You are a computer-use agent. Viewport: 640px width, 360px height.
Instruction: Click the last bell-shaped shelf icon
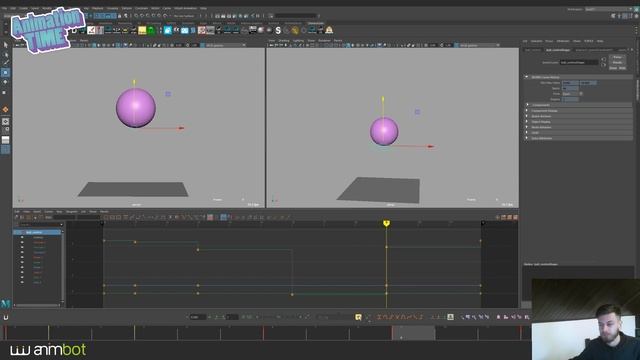(329, 30)
